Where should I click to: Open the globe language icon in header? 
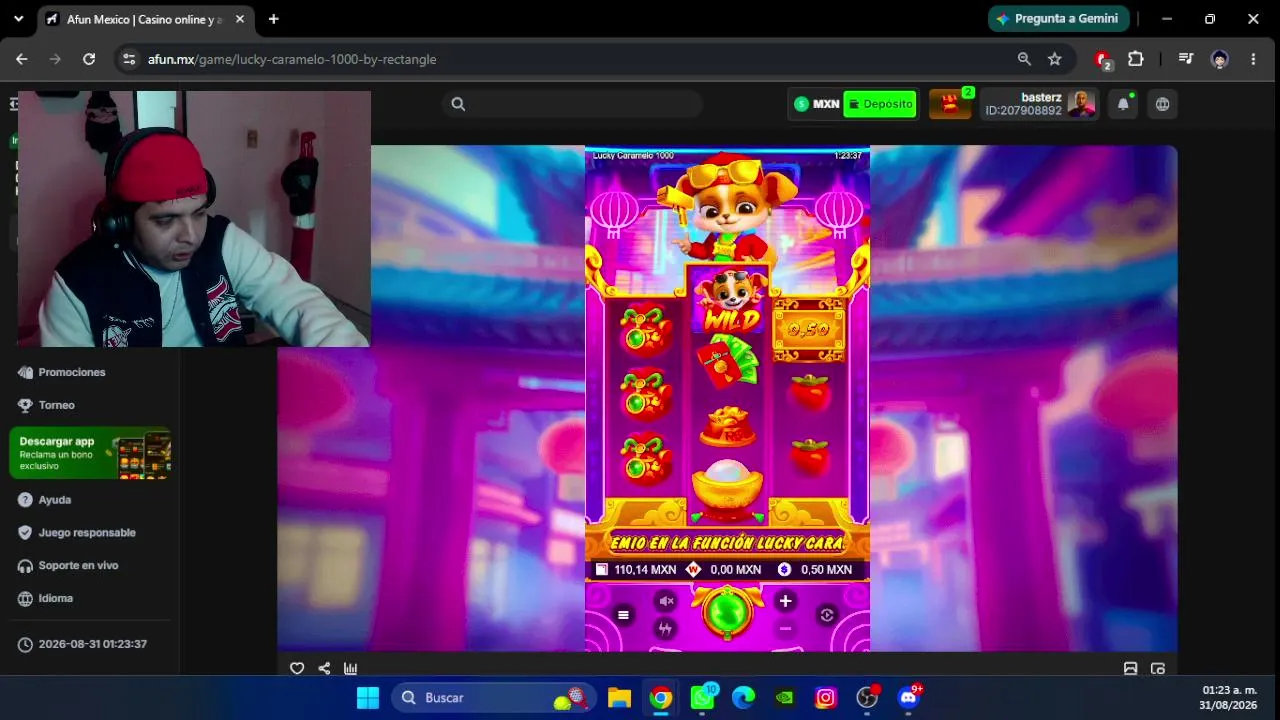click(x=1162, y=104)
